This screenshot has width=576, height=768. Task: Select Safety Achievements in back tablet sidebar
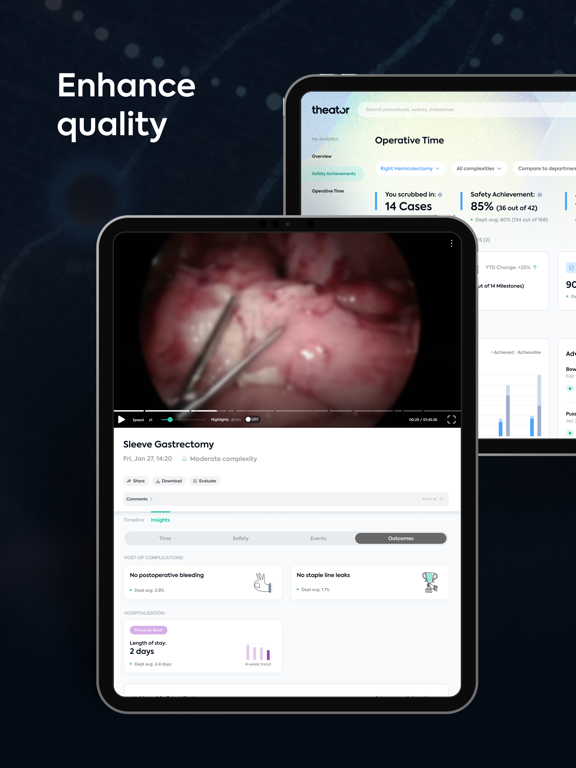pos(334,174)
